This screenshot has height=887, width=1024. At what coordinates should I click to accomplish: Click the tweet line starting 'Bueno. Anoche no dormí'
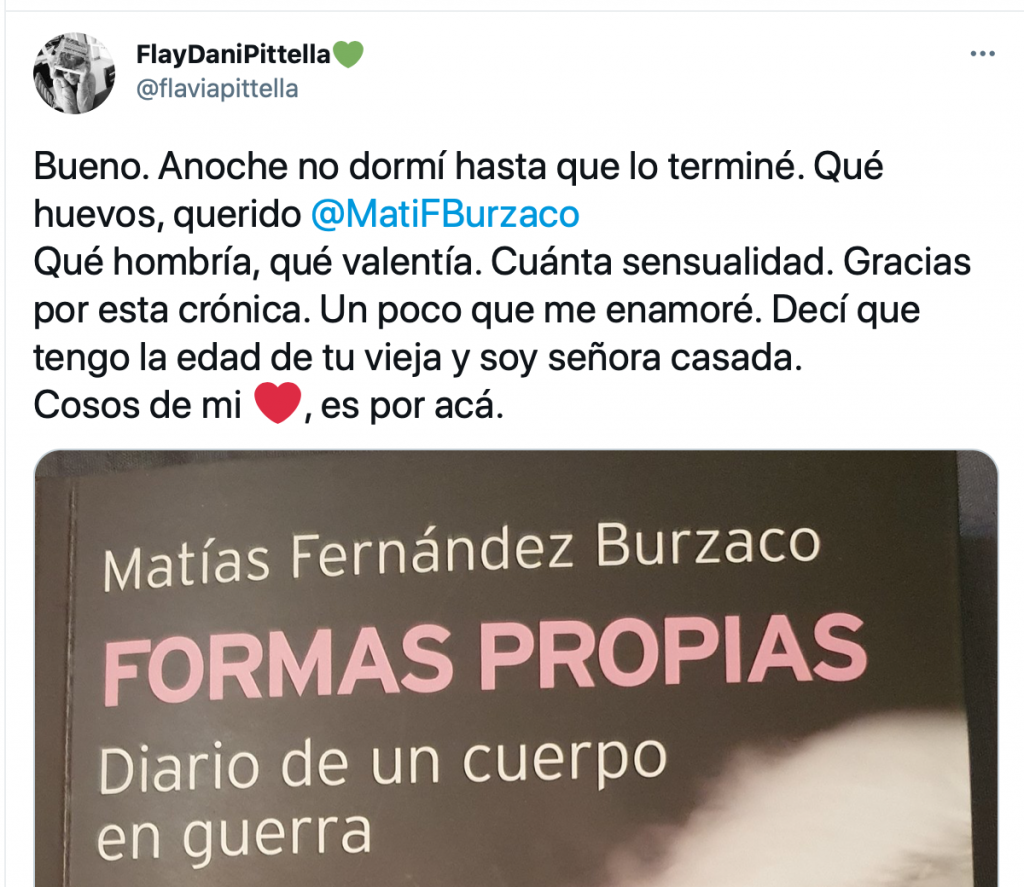click(458, 166)
